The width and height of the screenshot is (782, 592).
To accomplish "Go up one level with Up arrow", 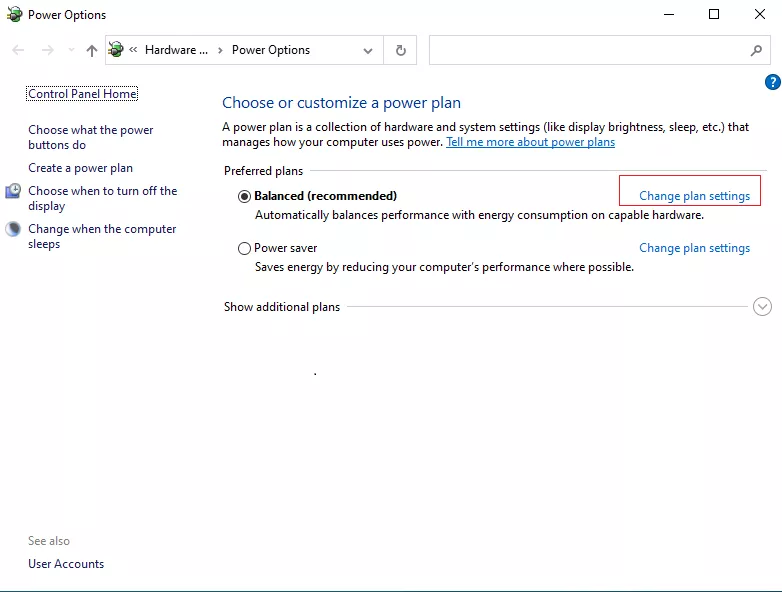I will tap(91, 50).
